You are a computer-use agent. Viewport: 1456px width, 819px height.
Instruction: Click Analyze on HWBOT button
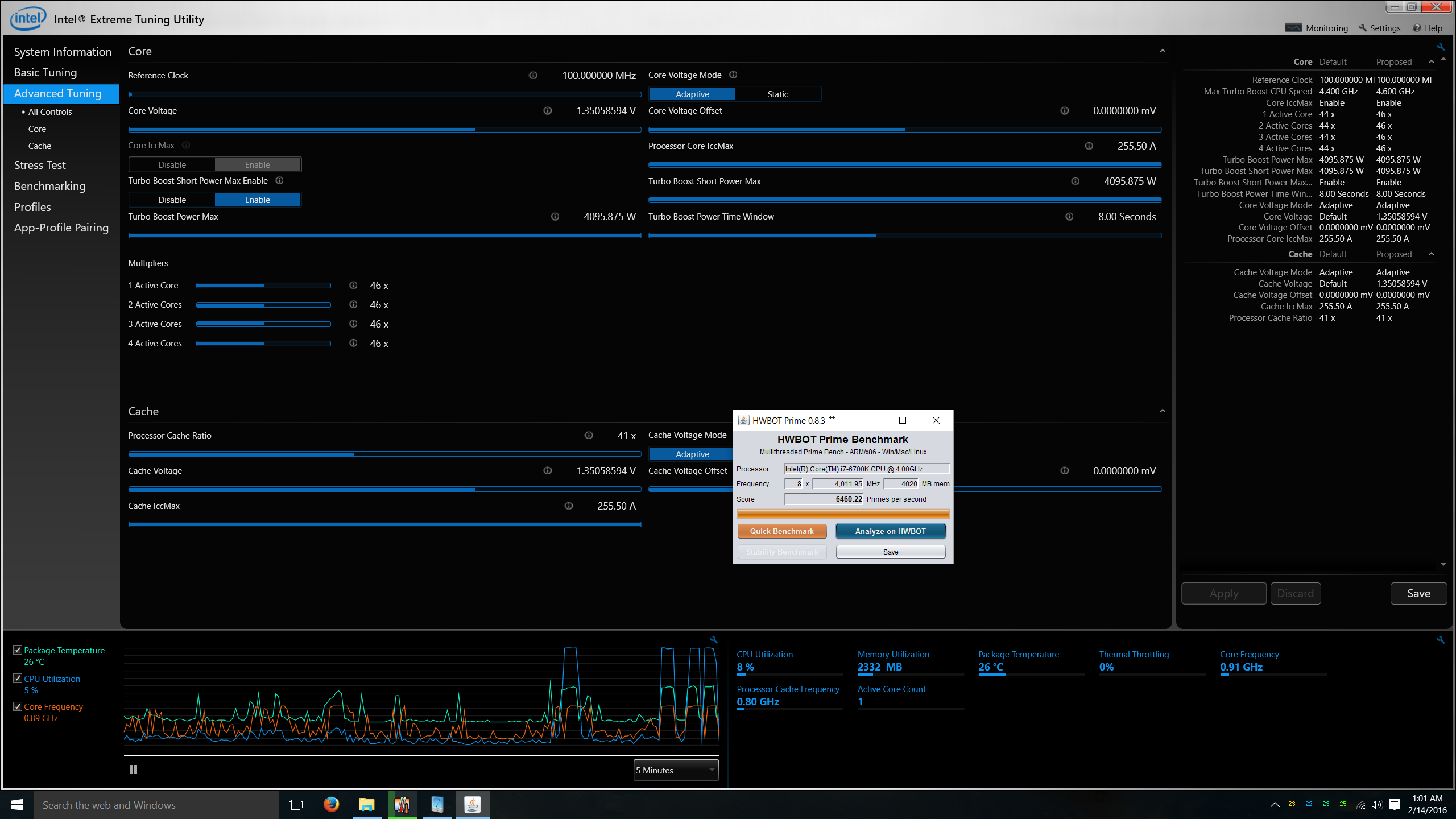pos(891,531)
